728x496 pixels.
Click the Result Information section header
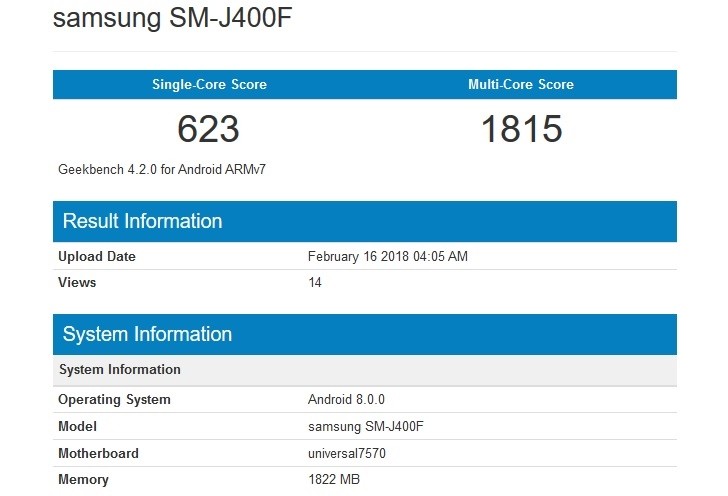tap(142, 221)
